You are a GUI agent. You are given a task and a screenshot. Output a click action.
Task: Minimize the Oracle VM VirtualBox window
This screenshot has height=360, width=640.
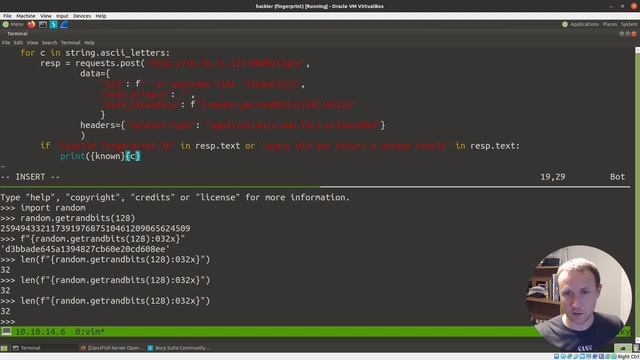tap(611, 6)
